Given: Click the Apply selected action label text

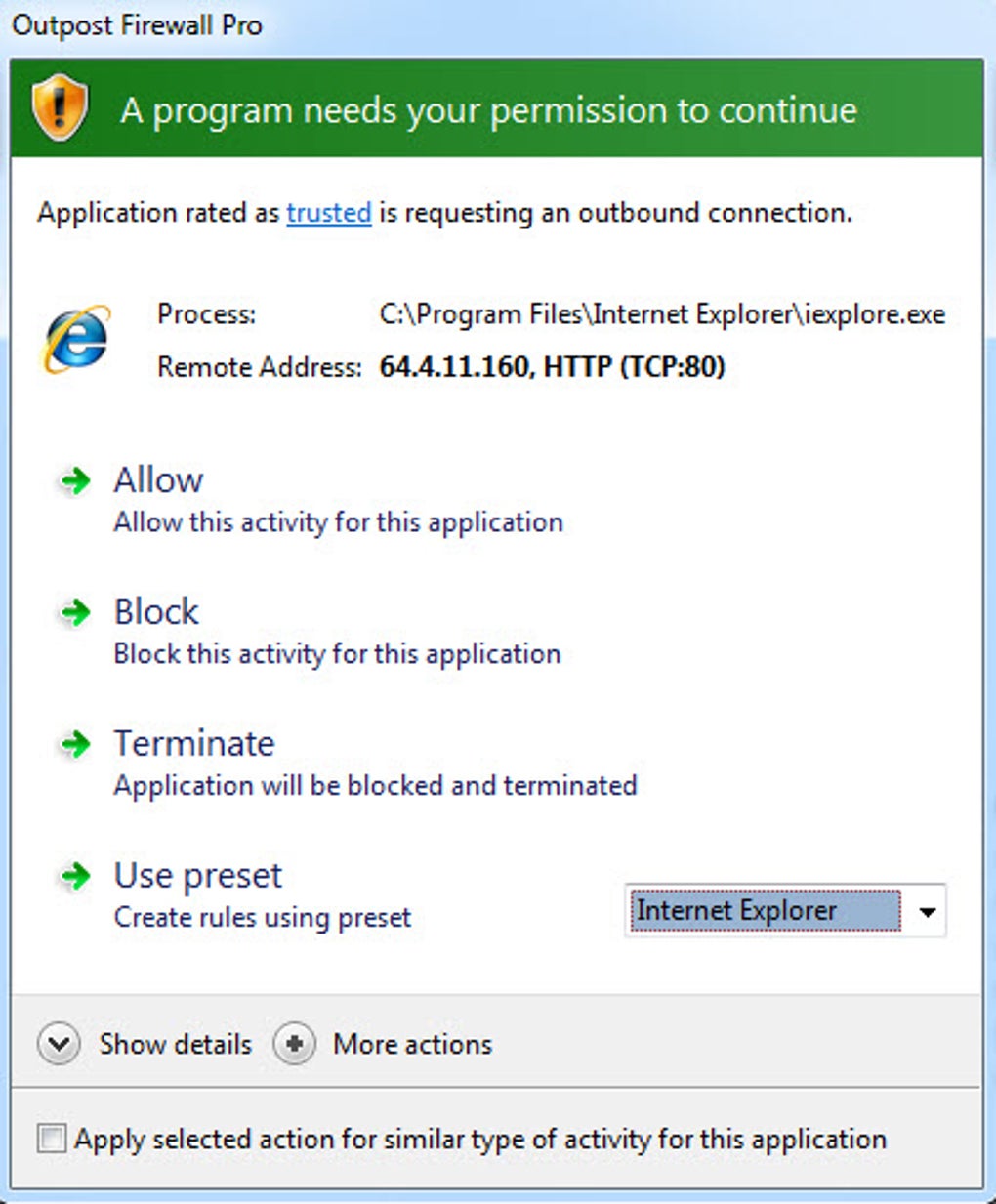Looking at the screenshot, I should pyautogui.click(x=480, y=1139).
